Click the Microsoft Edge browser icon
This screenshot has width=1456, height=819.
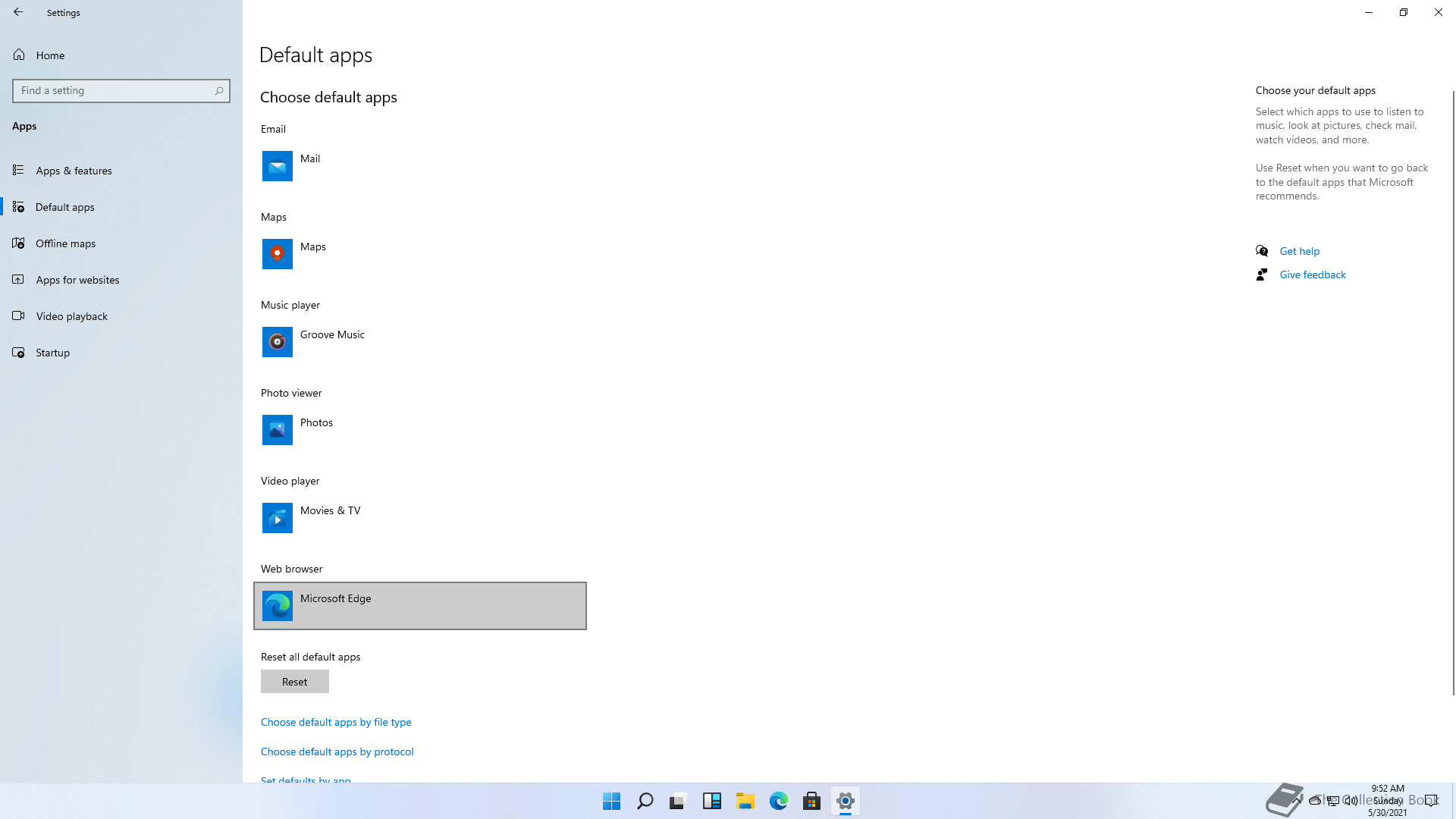[x=278, y=606]
